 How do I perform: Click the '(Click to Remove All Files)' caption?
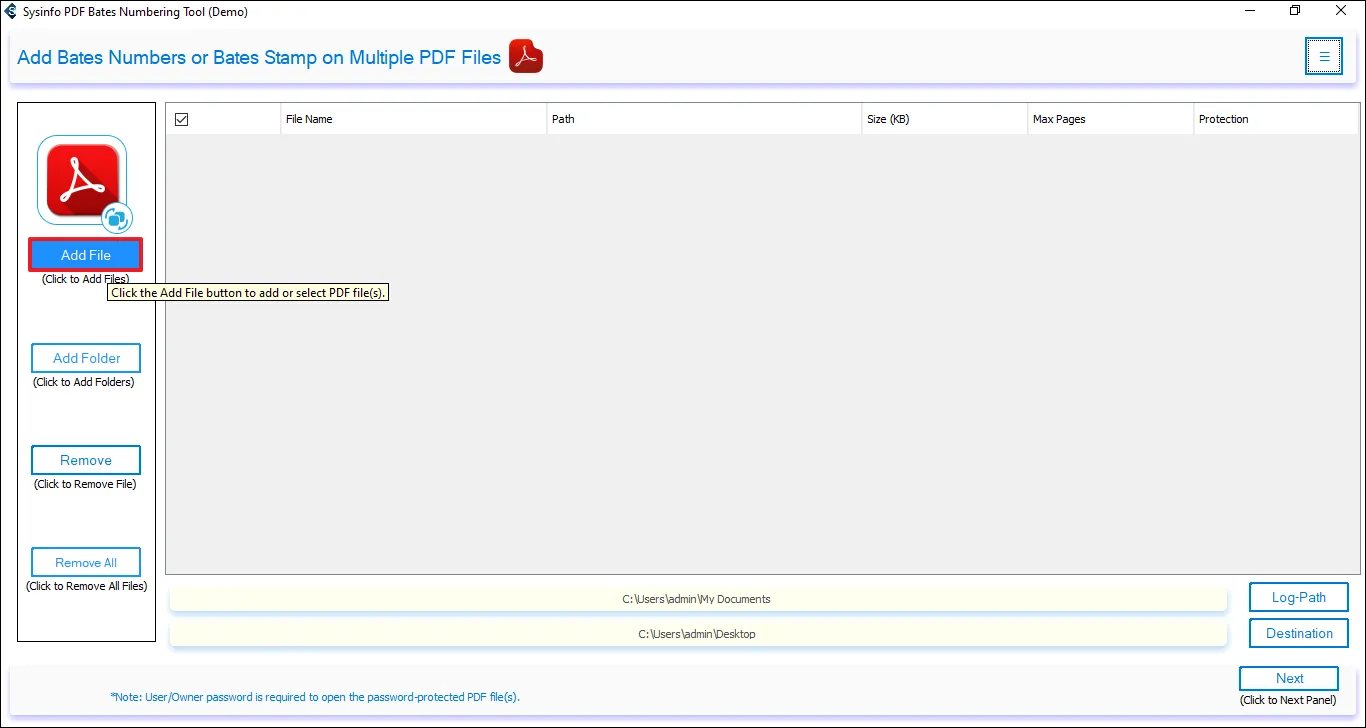click(x=86, y=586)
